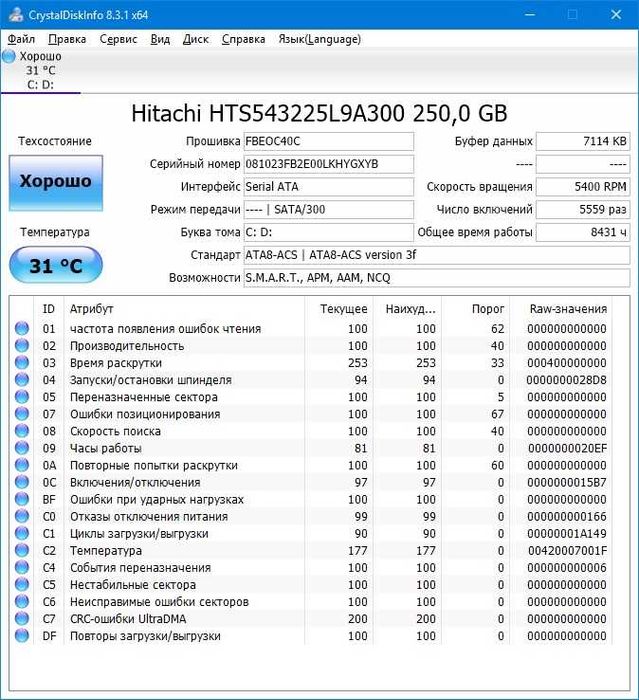This screenshot has width=639, height=700.
Task: Click the Общее время работы value 8431 ч
Action: [583, 232]
